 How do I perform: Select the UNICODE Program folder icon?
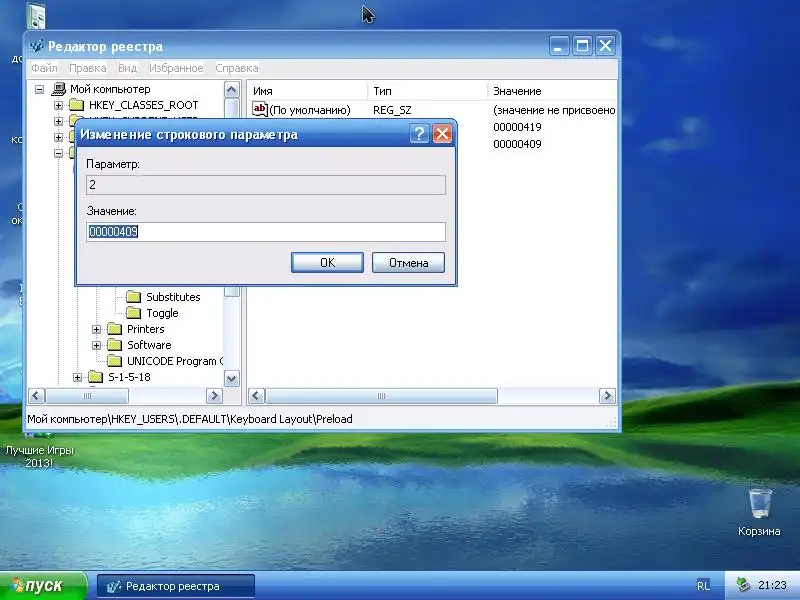click(x=115, y=361)
